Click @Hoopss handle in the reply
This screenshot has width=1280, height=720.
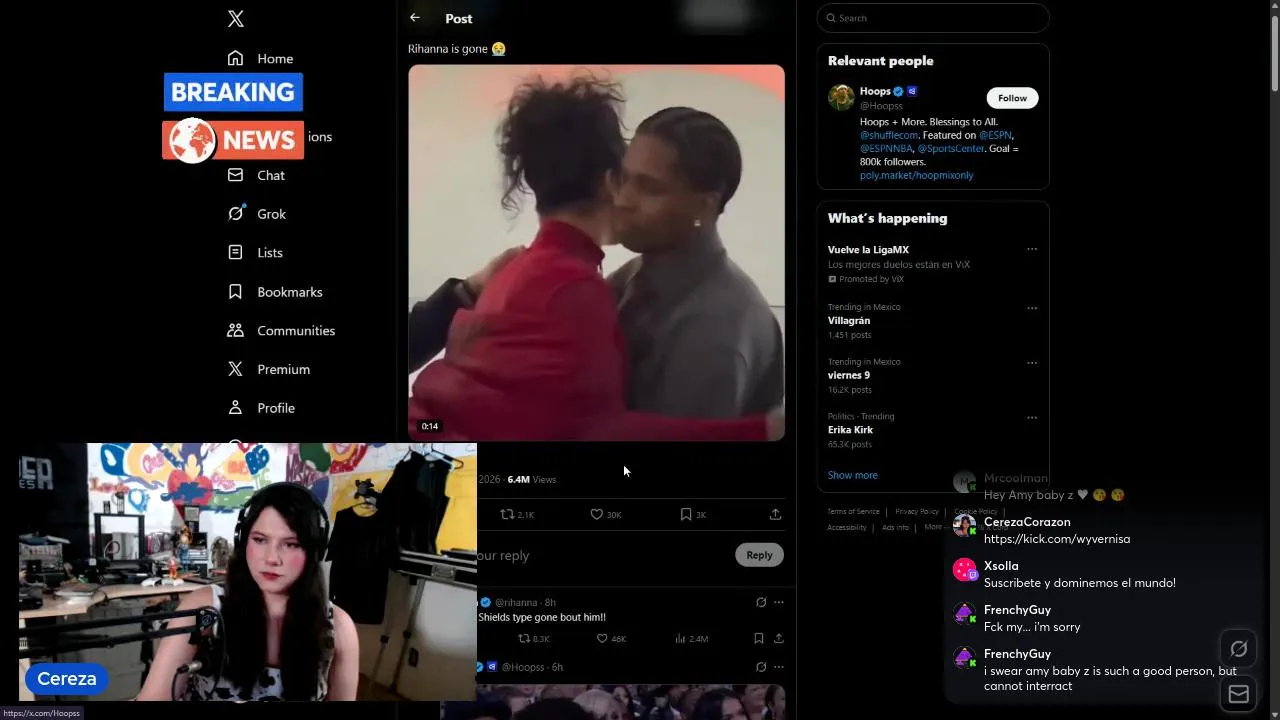click(523, 667)
